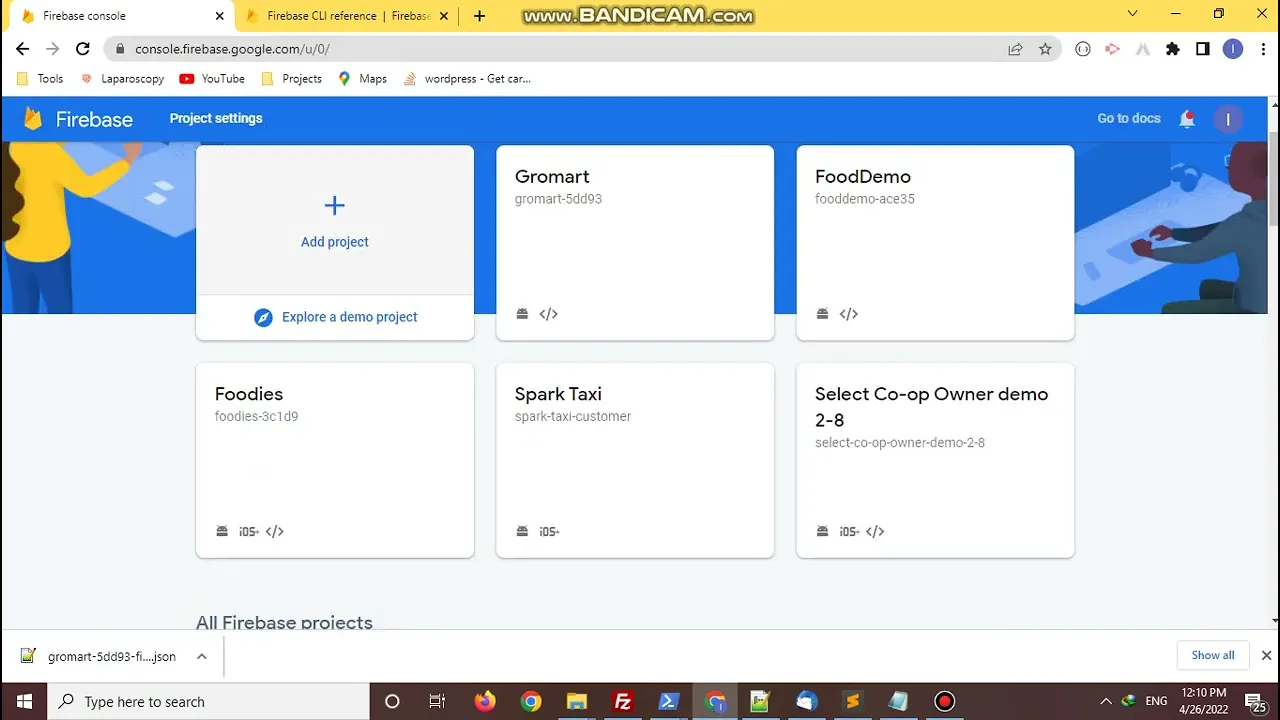The image size is (1280, 720).
Task: Open the Spark Taxi project card
Action: point(635,460)
